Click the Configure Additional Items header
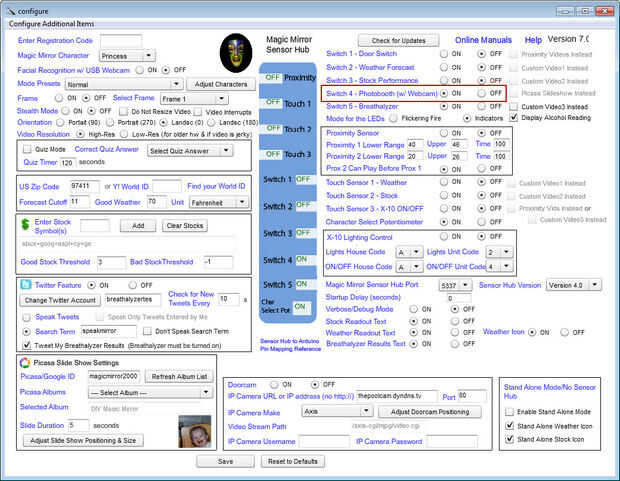Viewport: 620px width, 481px height. (51, 24)
